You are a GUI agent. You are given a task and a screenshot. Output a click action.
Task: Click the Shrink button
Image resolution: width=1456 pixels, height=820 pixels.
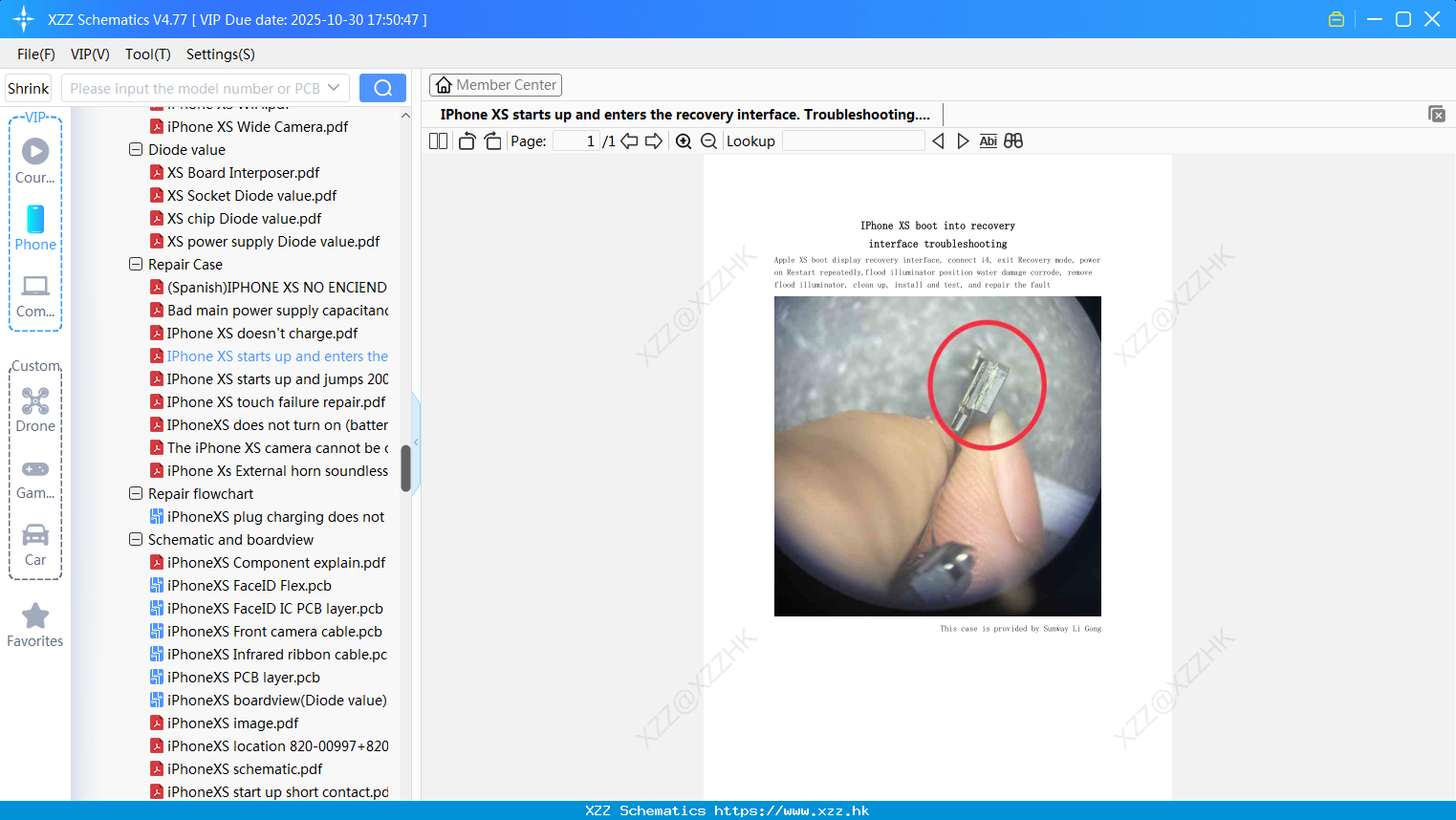point(29,88)
